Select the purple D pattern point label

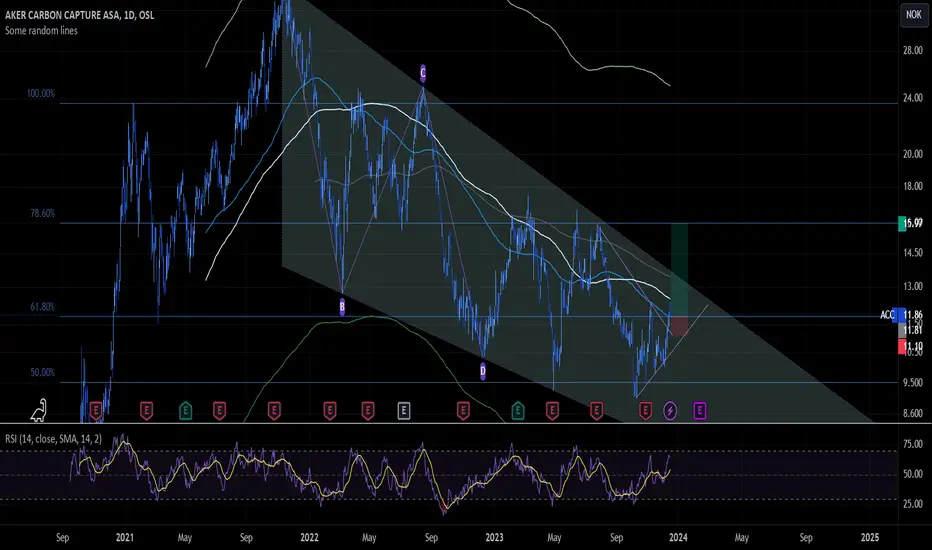click(483, 372)
